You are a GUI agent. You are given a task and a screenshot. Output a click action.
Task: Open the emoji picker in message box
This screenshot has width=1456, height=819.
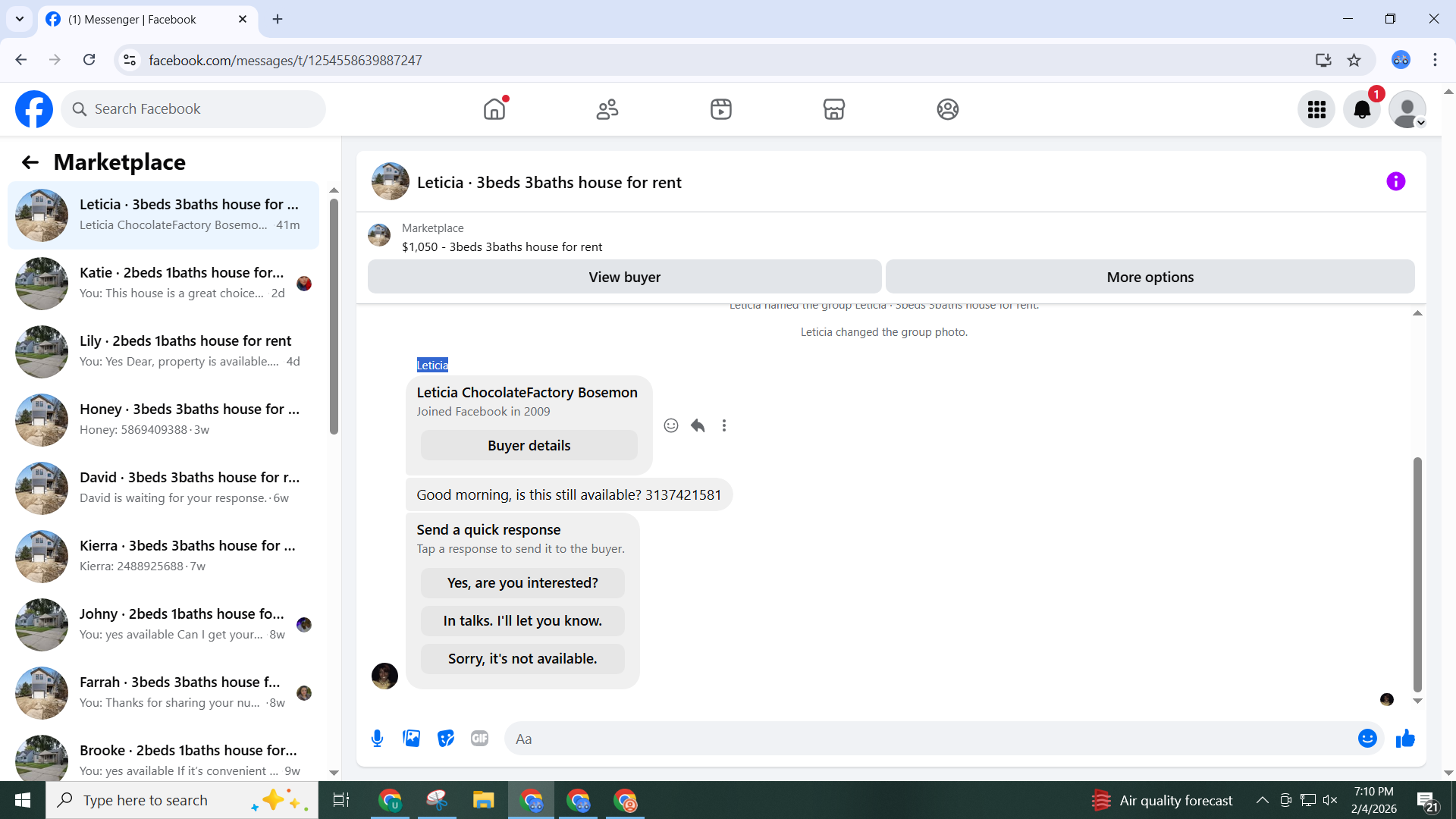tap(1367, 739)
